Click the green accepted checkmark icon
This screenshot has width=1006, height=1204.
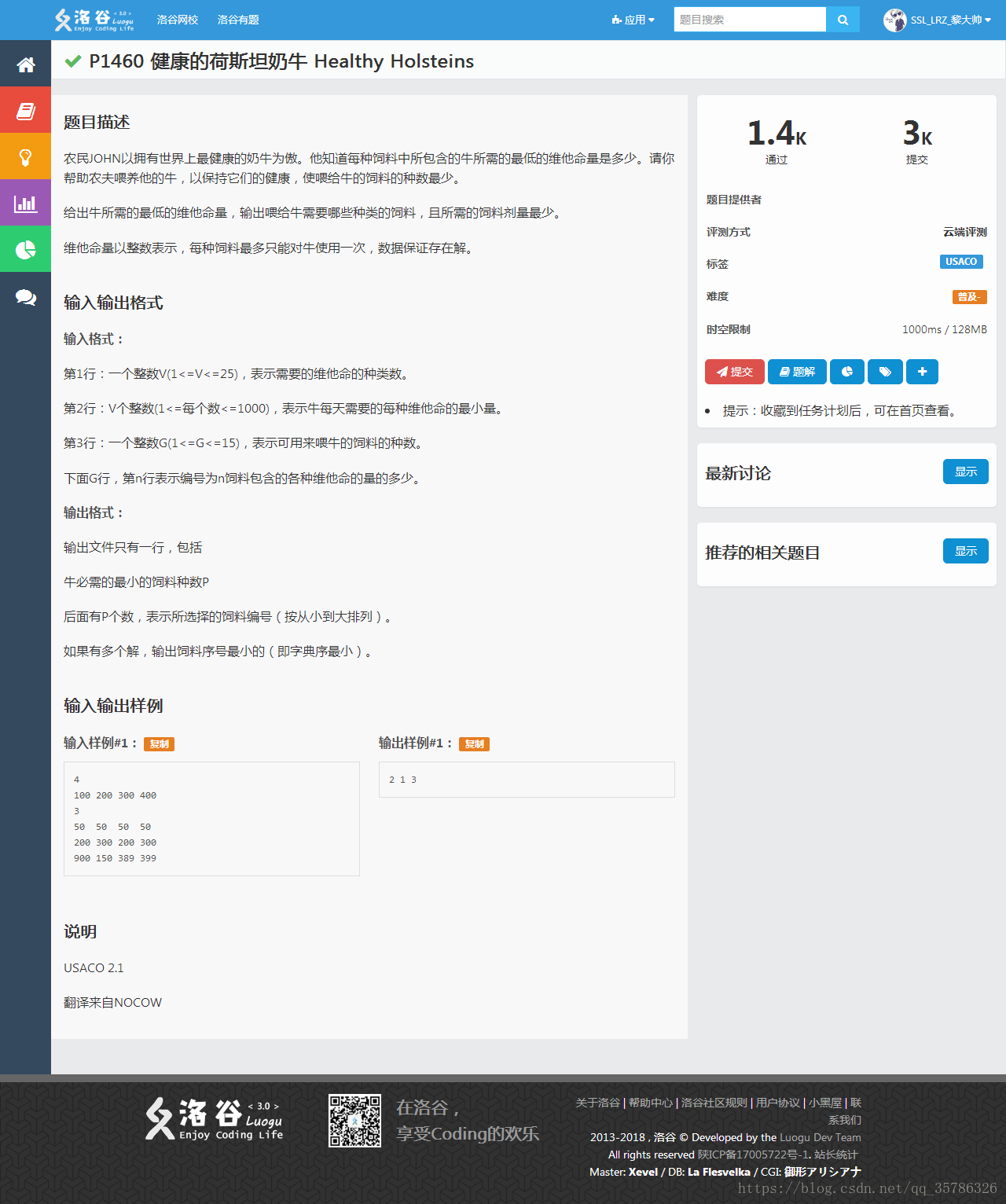coord(73,61)
